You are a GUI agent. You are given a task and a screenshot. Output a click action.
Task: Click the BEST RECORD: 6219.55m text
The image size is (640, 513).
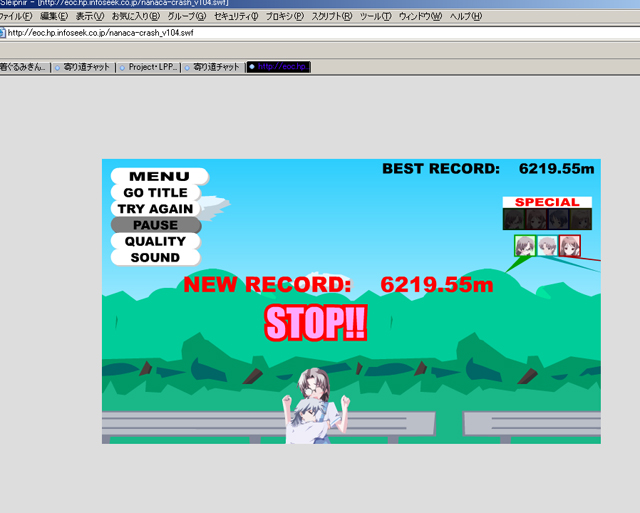(488, 169)
